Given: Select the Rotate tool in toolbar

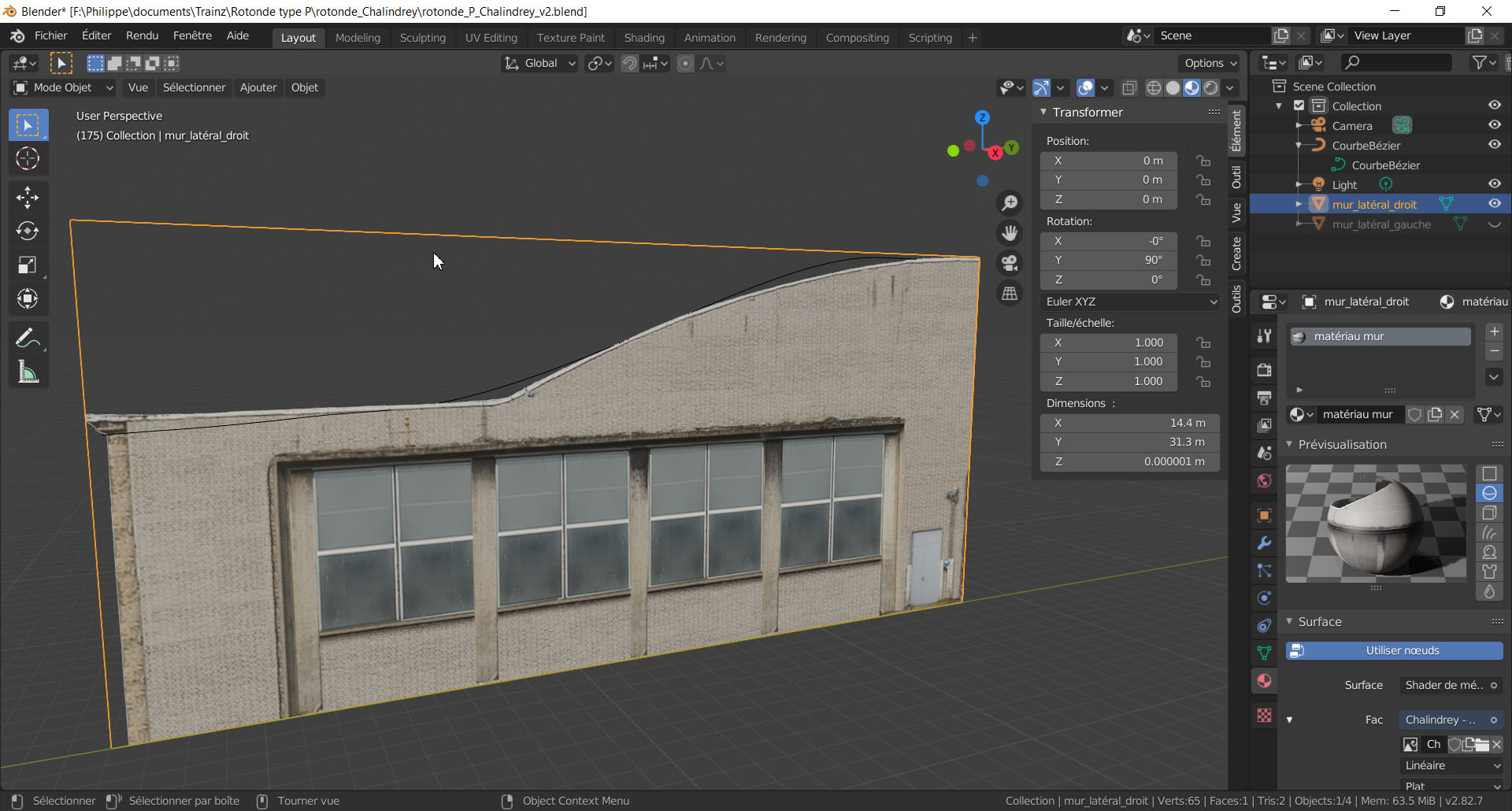Looking at the screenshot, I should (x=28, y=231).
